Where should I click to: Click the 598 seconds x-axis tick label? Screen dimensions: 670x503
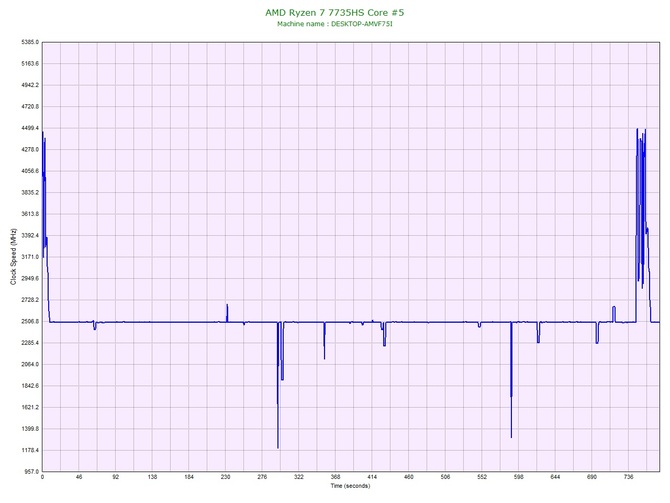click(519, 477)
